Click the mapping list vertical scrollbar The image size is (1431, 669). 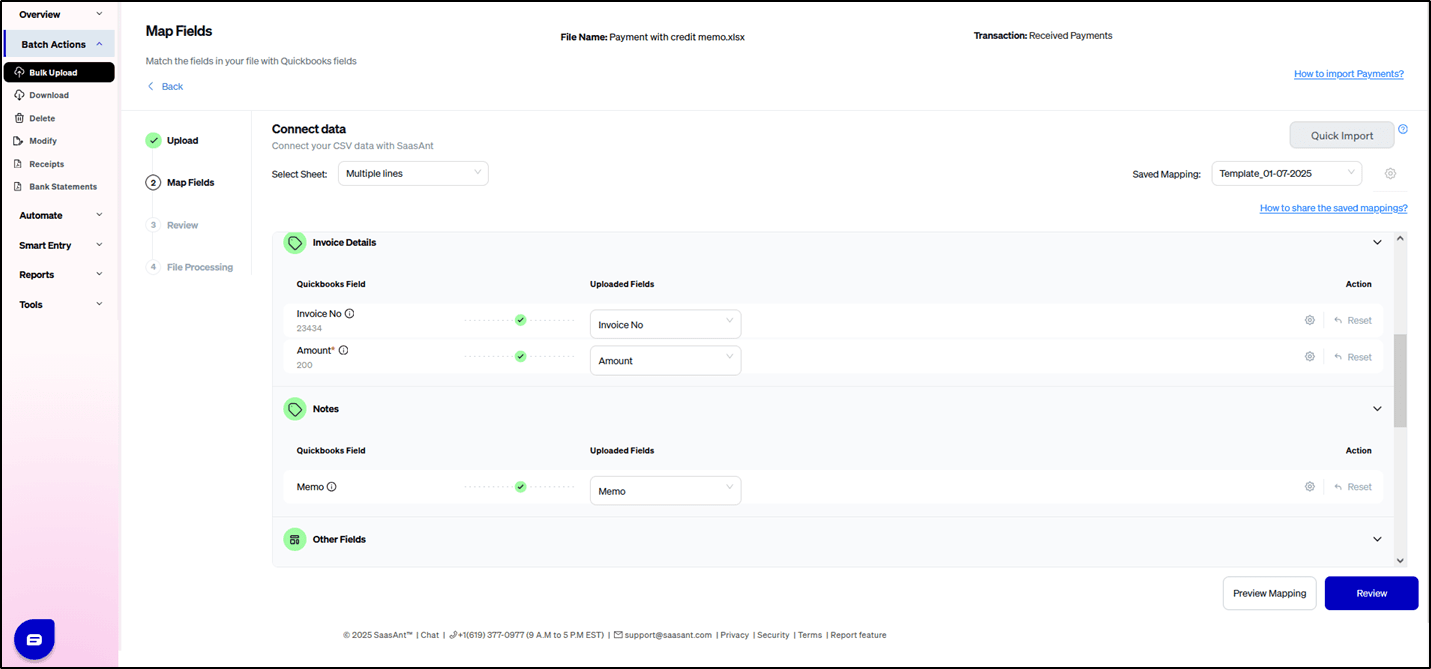coord(1400,380)
